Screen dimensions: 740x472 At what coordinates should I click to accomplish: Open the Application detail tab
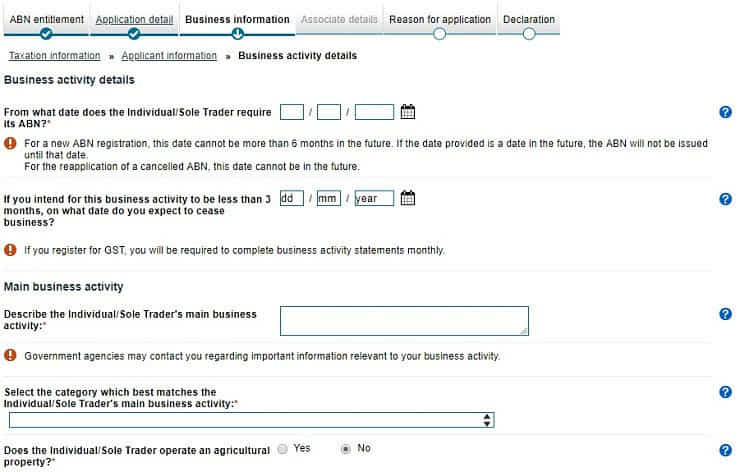click(134, 19)
